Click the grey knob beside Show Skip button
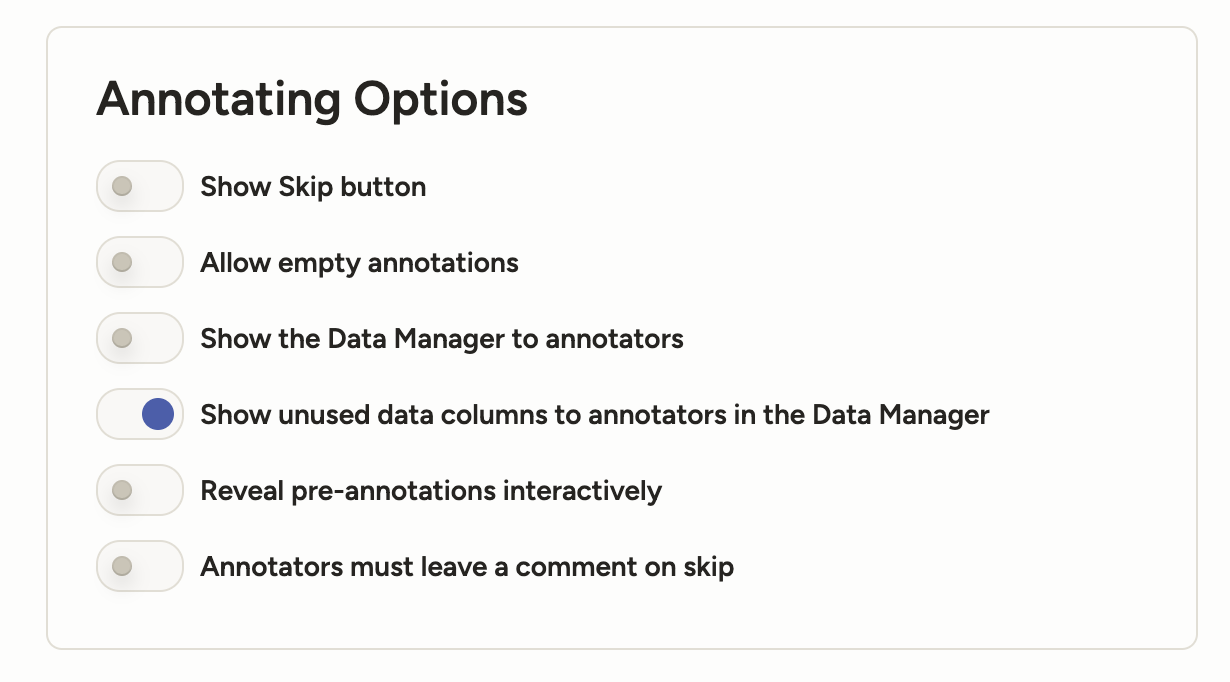The width and height of the screenshot is (1230, 682). pyautogui.click(x=122, y=186)
